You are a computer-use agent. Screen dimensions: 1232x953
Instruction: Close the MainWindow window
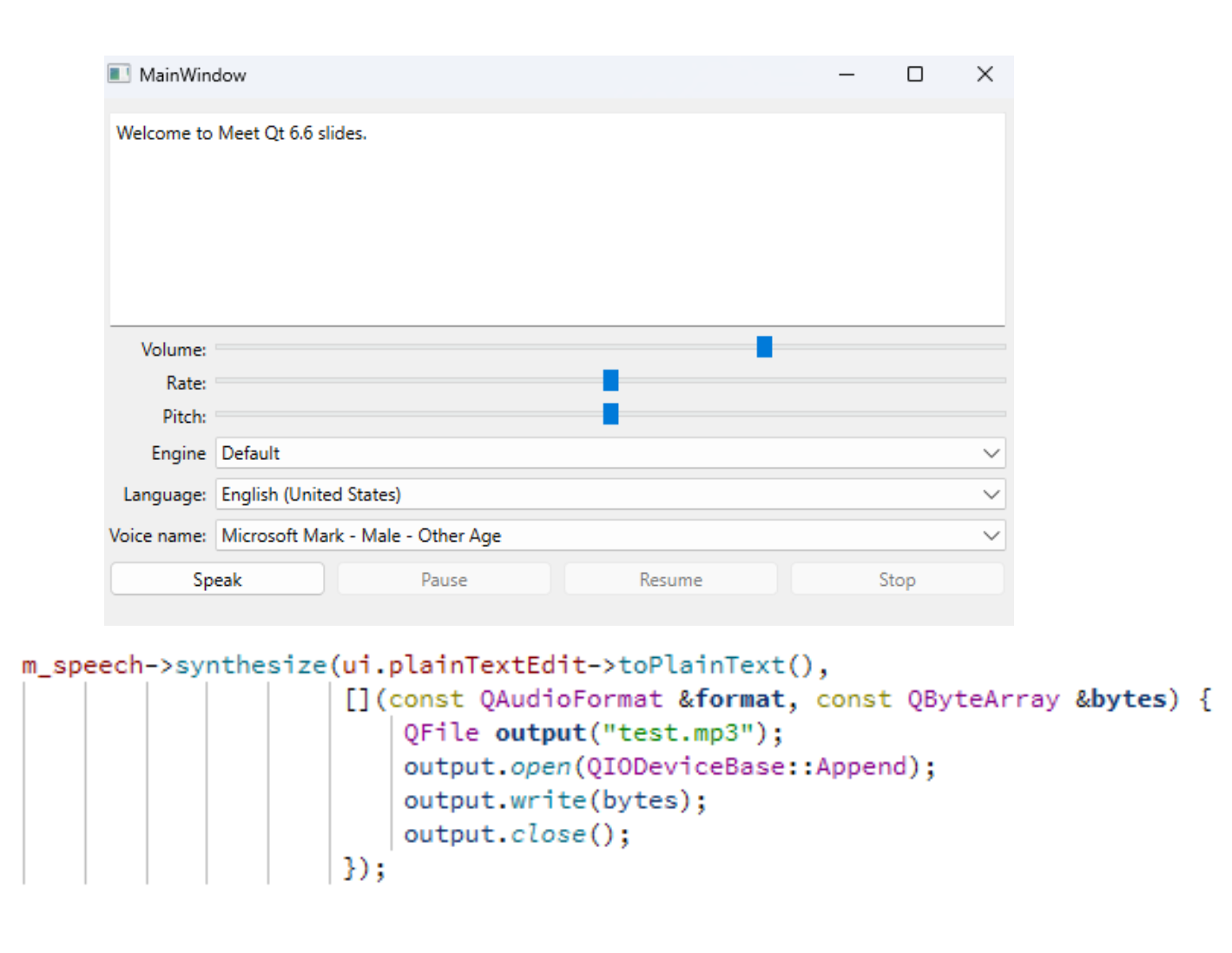click(x=985, y=75)
